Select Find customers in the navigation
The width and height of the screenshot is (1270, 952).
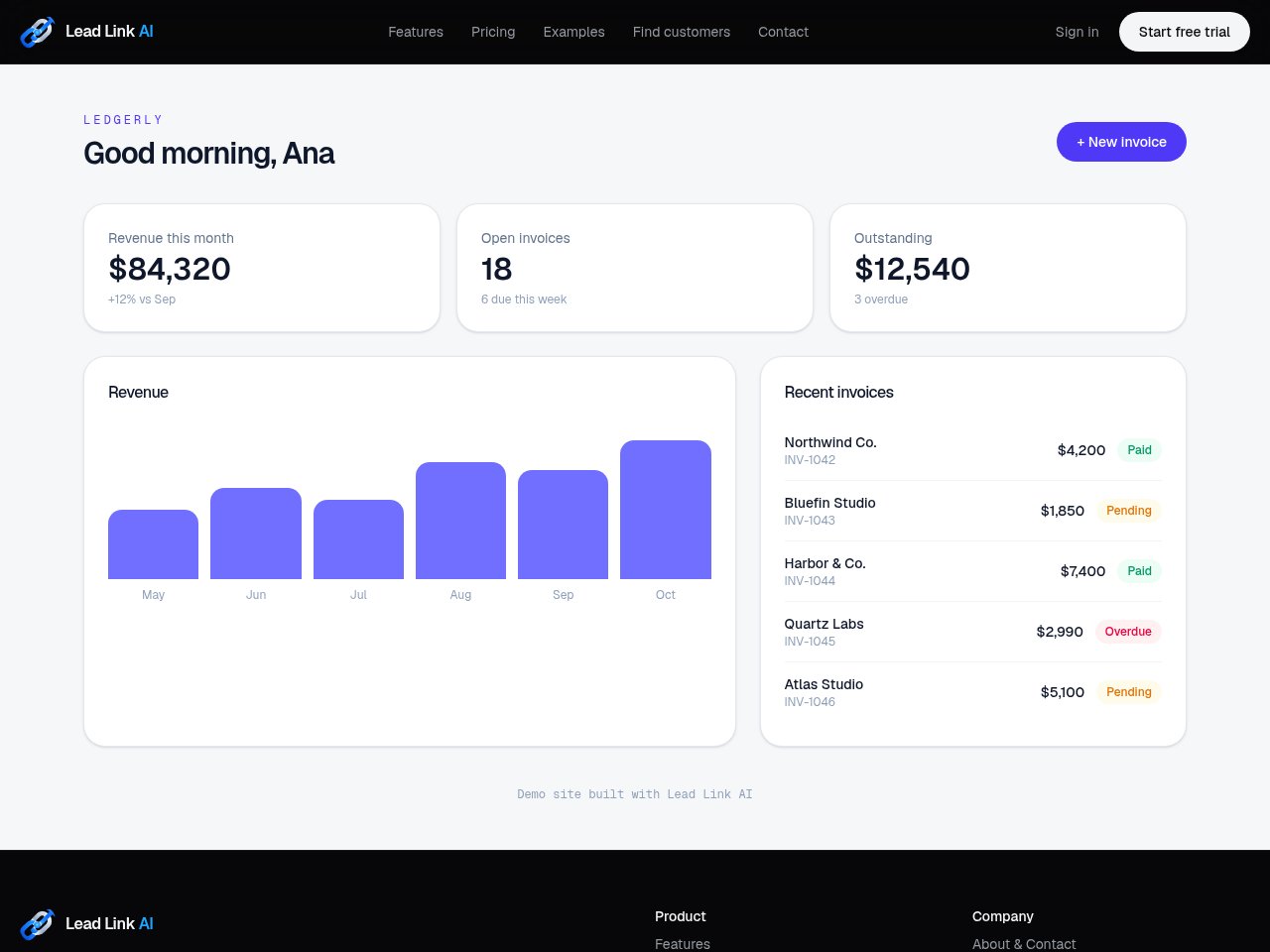tap(682, 32)
